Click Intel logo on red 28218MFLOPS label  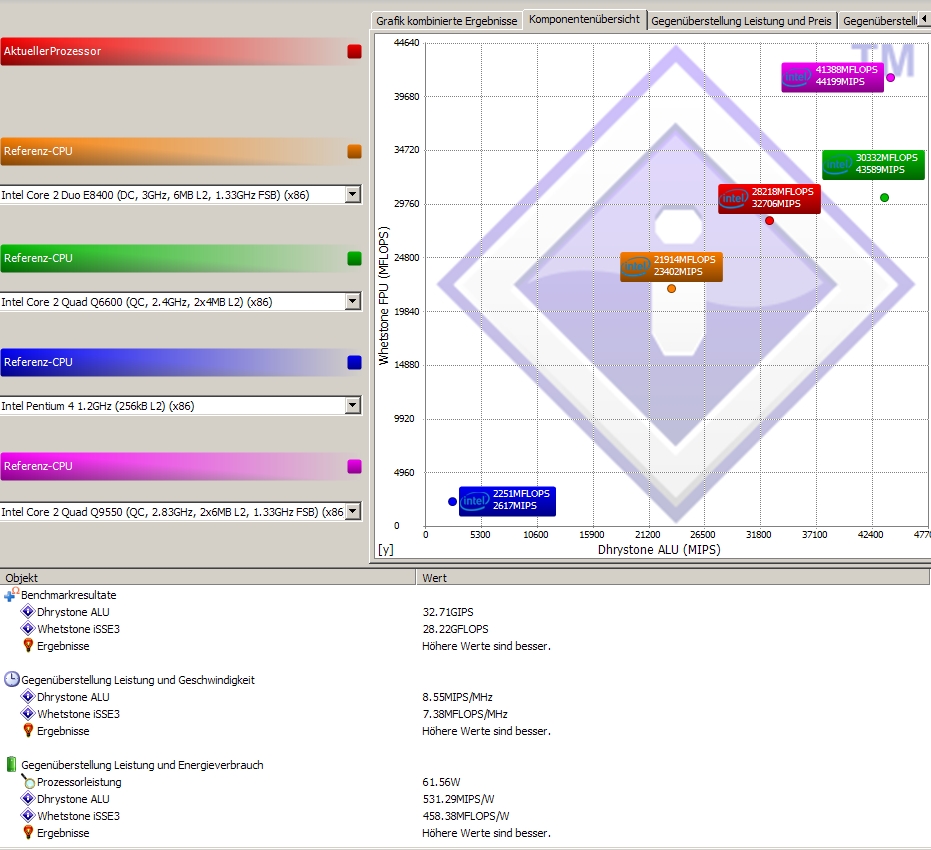coord(733,198)
